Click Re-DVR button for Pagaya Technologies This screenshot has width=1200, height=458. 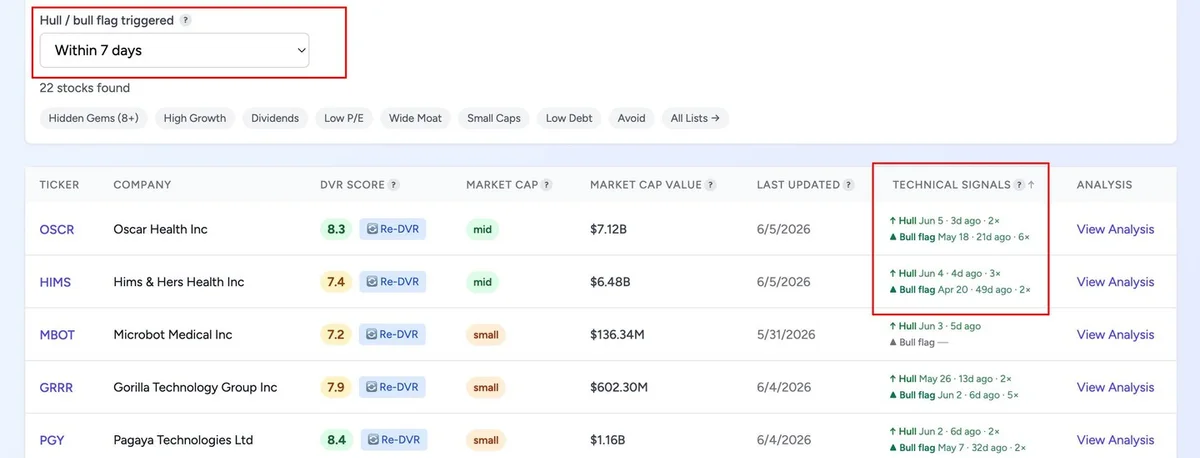(x=392, y=440)
